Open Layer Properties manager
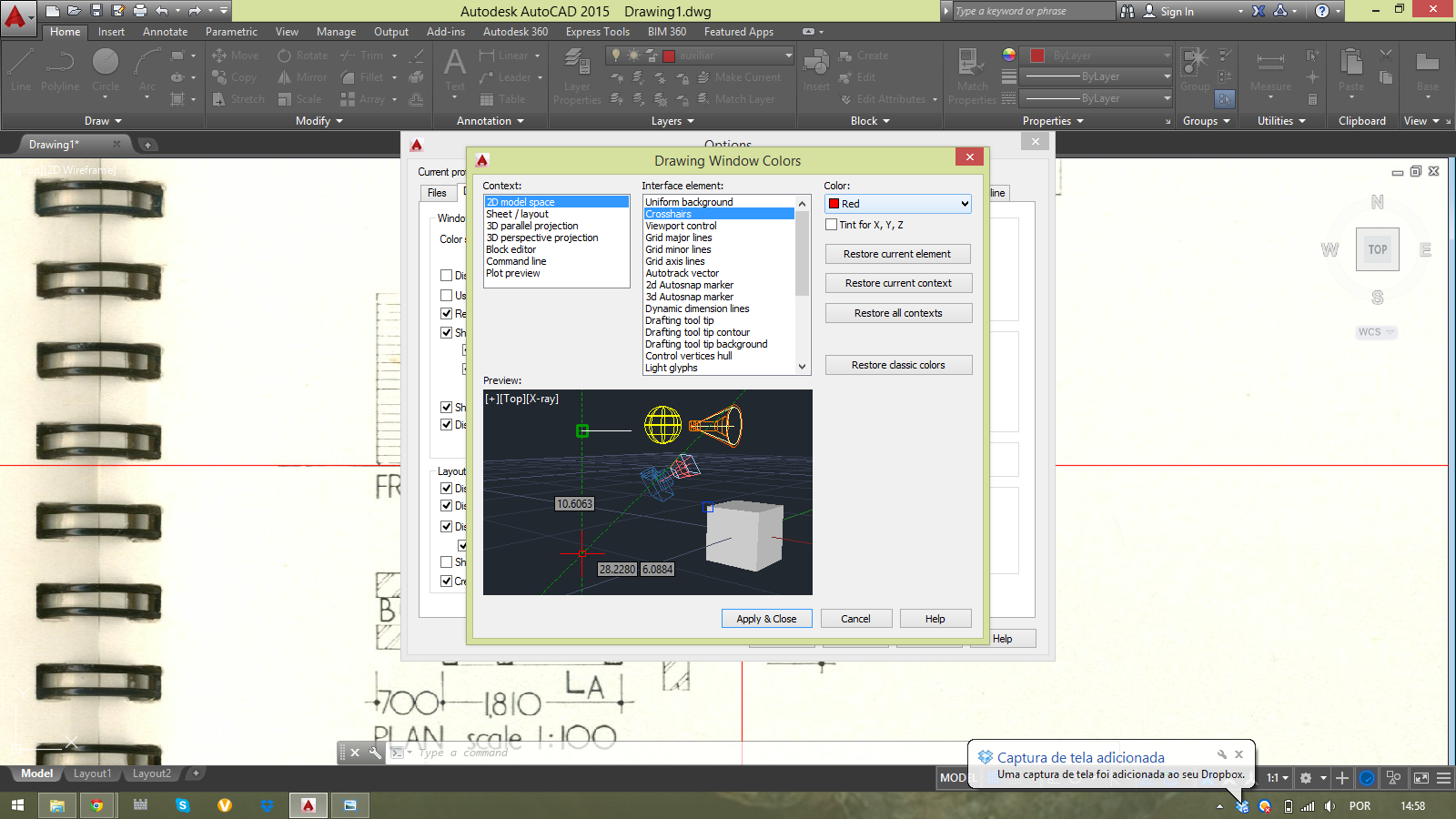 [x=577, y=77]
